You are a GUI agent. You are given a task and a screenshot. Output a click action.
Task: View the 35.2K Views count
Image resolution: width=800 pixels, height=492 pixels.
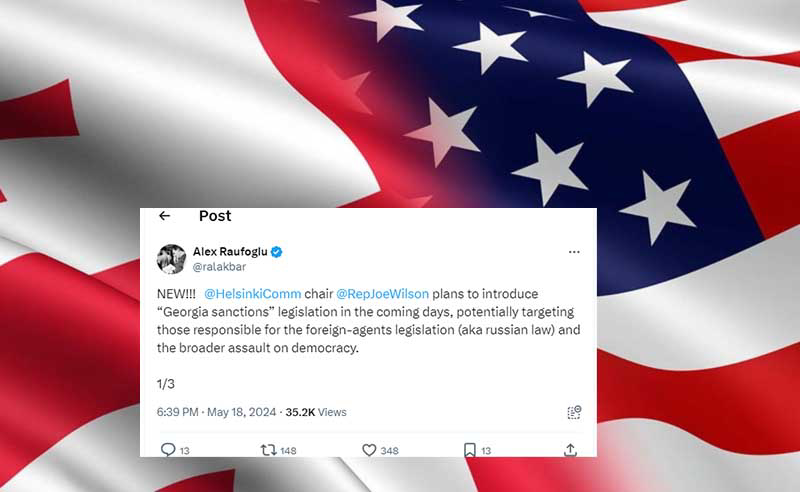316,412
